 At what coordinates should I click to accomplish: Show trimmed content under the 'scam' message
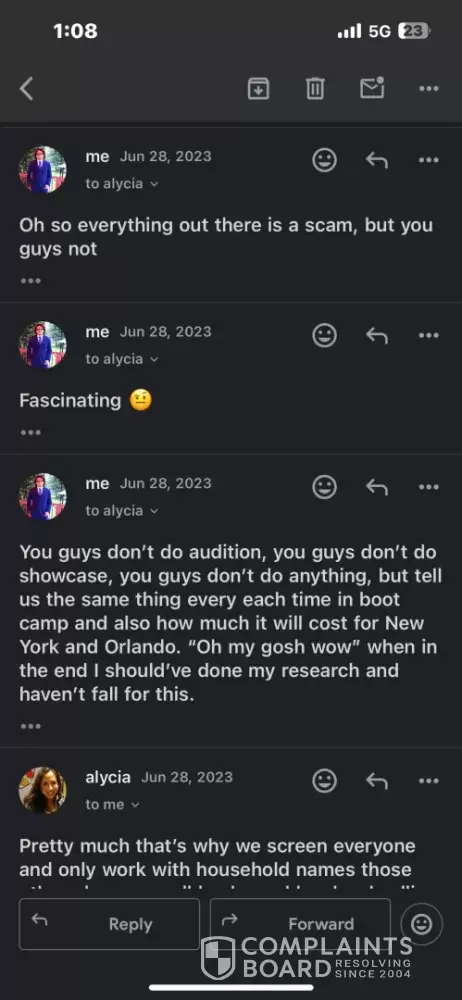tap(31, 281)
